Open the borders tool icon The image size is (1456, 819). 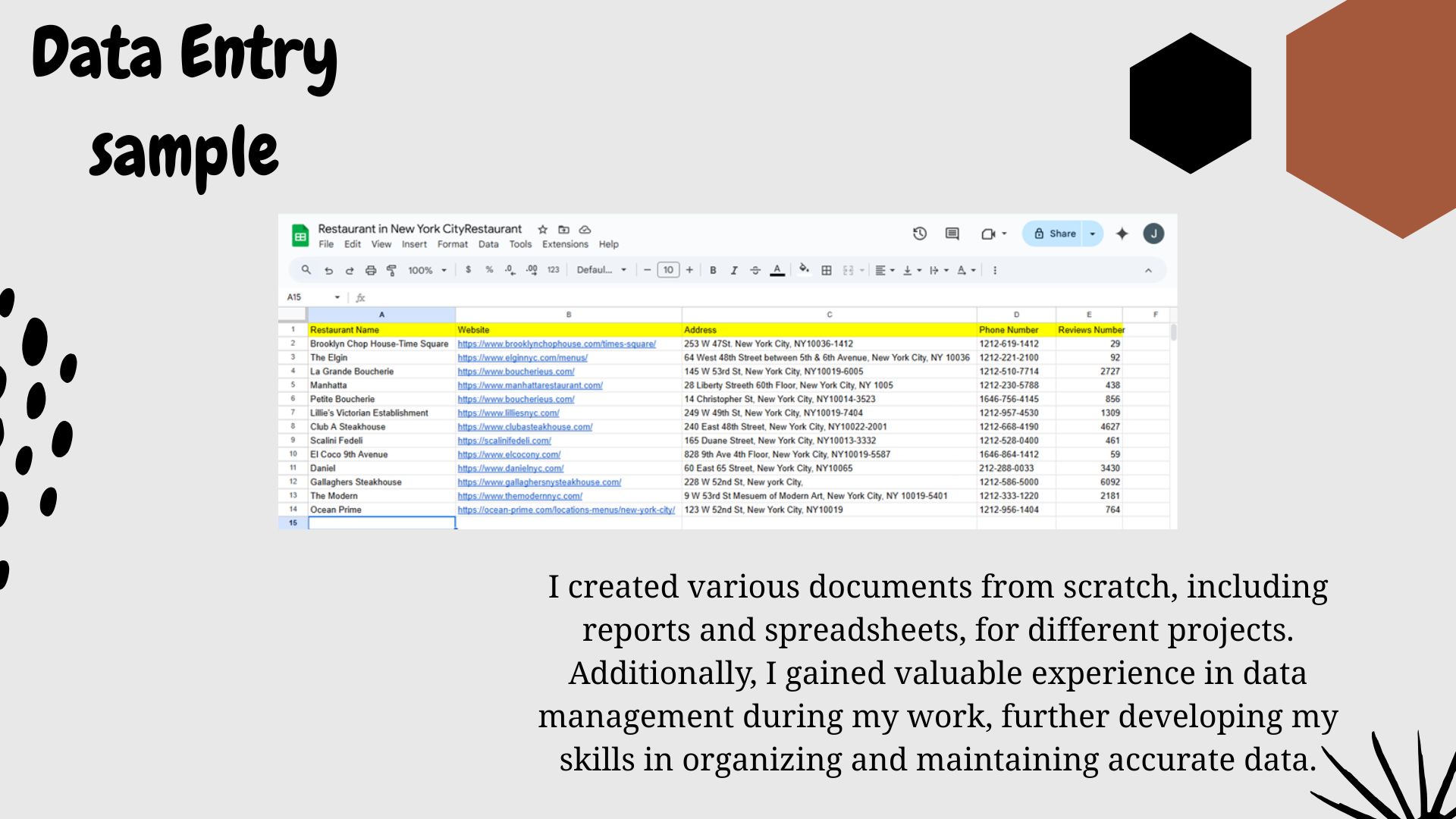[827, 270]
